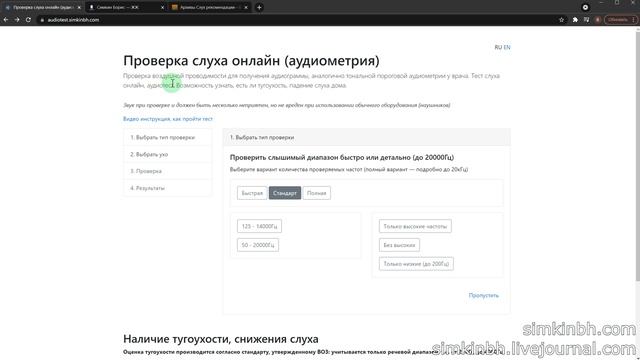
Task: Click the heading 'Наличие тугоухости, снижения слуха'
Action: 221,339
